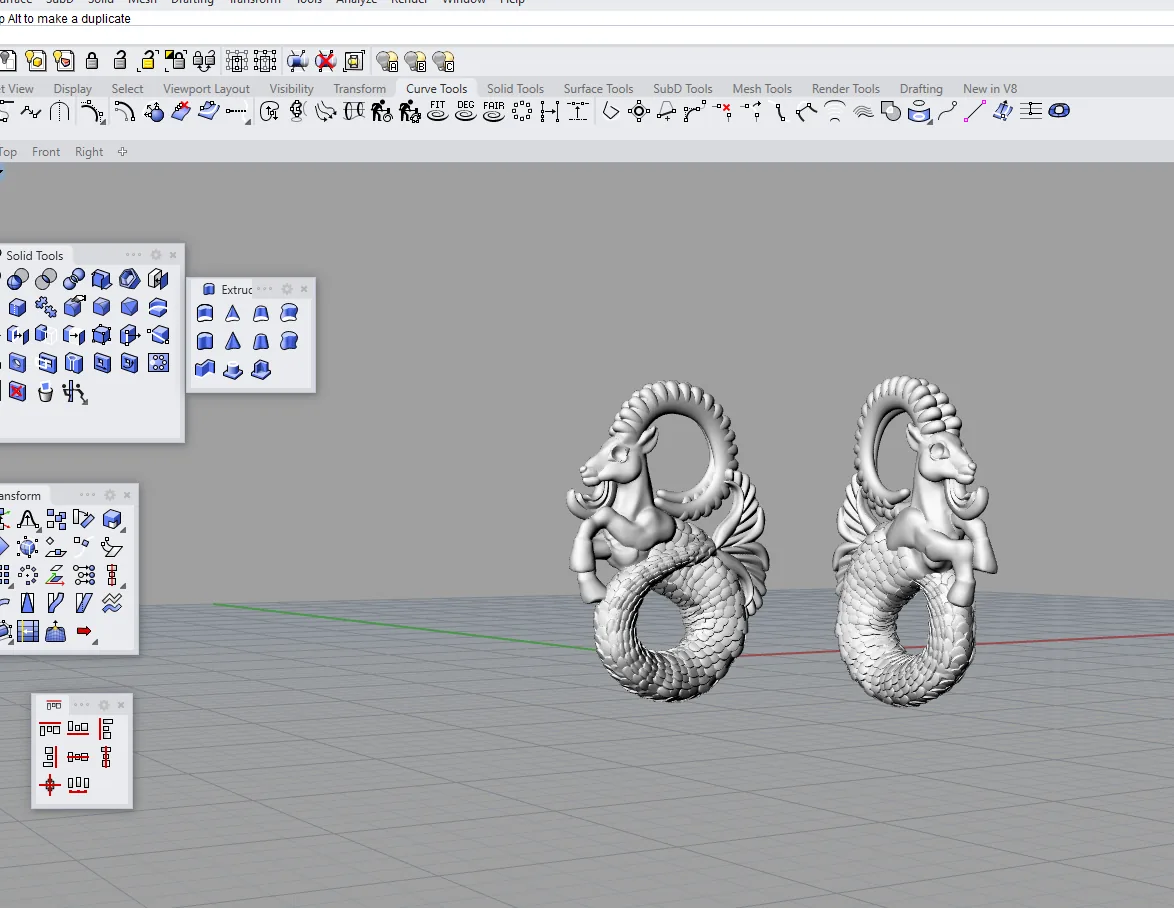Switch to the Select toolbar tab
Image resolution: width=1174 pixels, height=908 pixels.
pyautogui.click(x=127, y=88)
